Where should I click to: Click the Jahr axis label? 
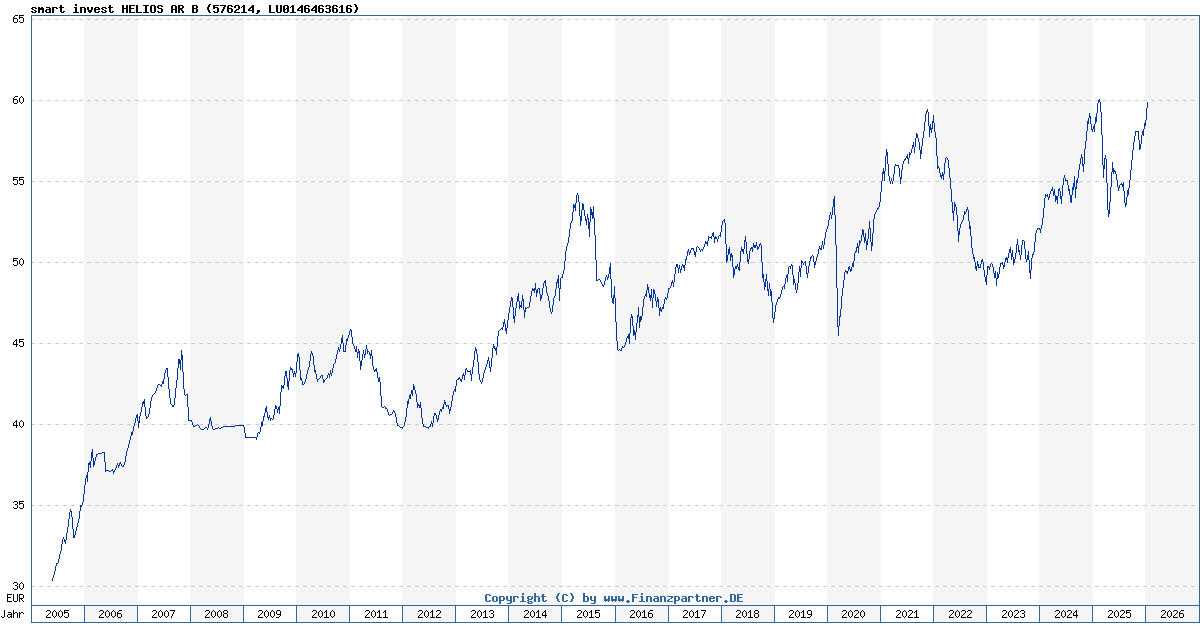point(14,614)
